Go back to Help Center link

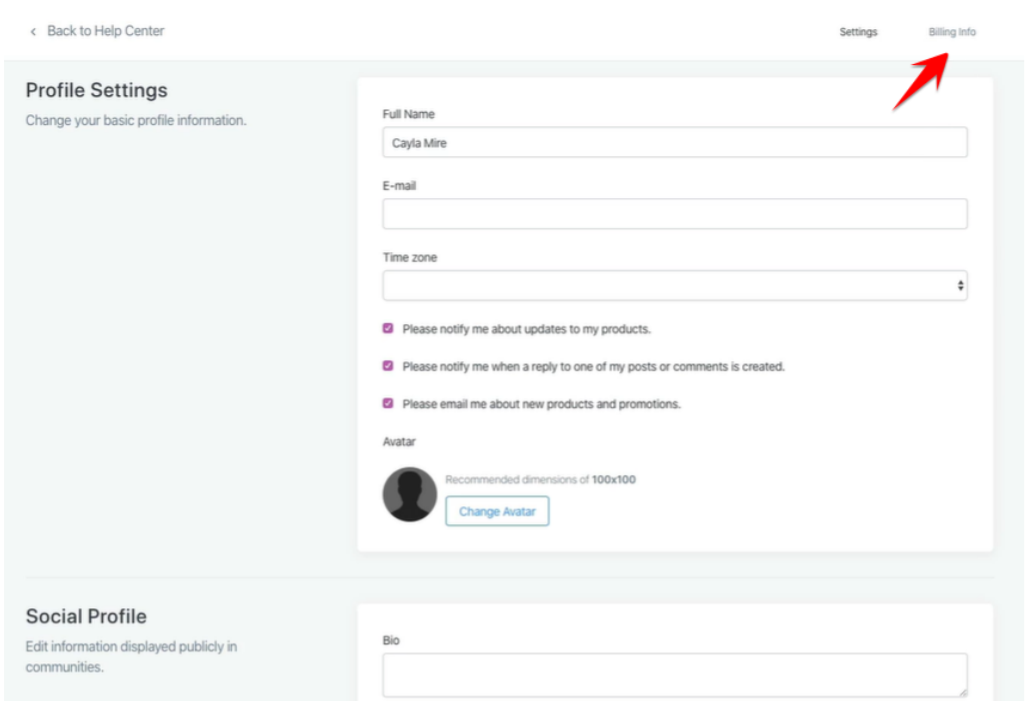[105, 31]
